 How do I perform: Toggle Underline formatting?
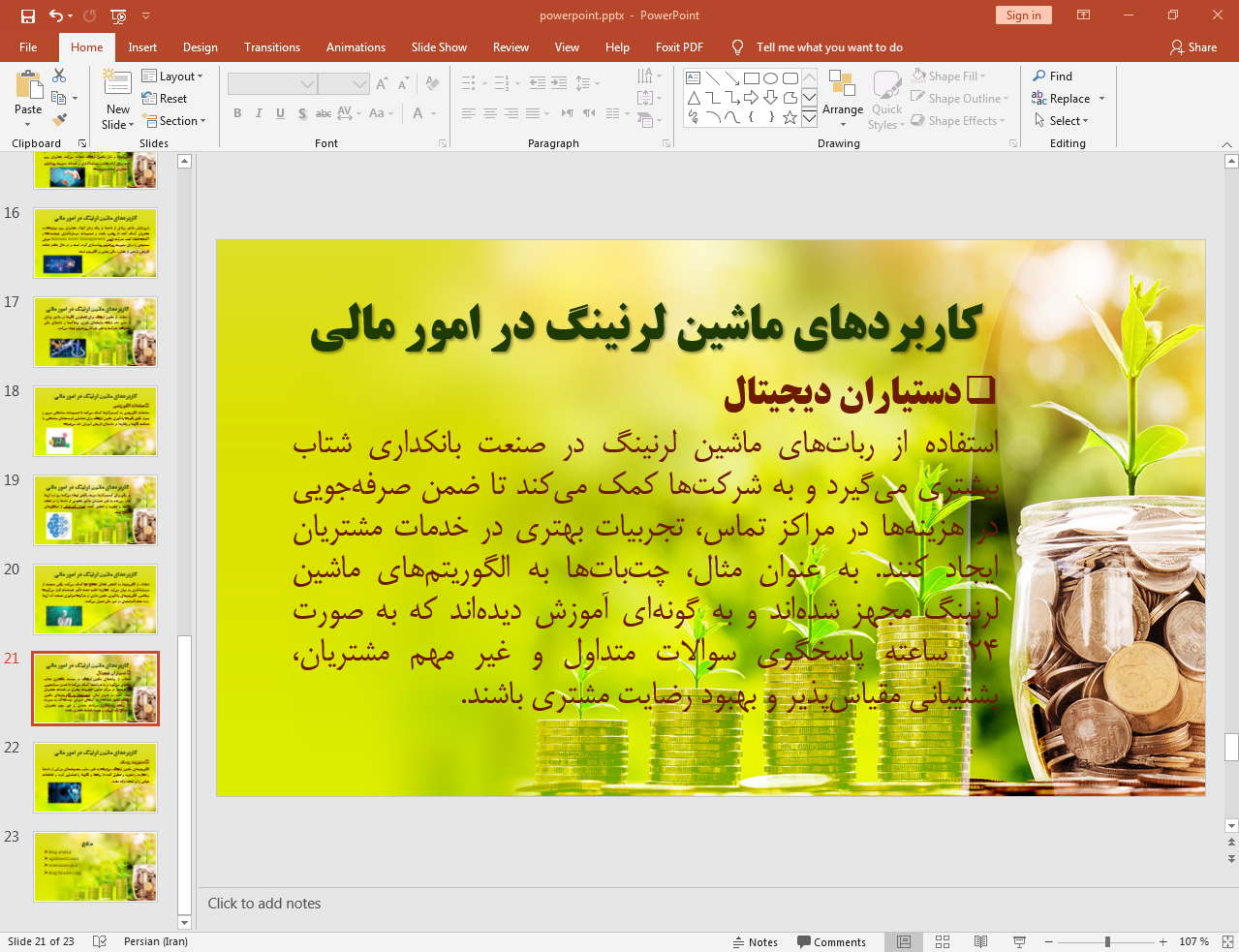pos(280,113)
